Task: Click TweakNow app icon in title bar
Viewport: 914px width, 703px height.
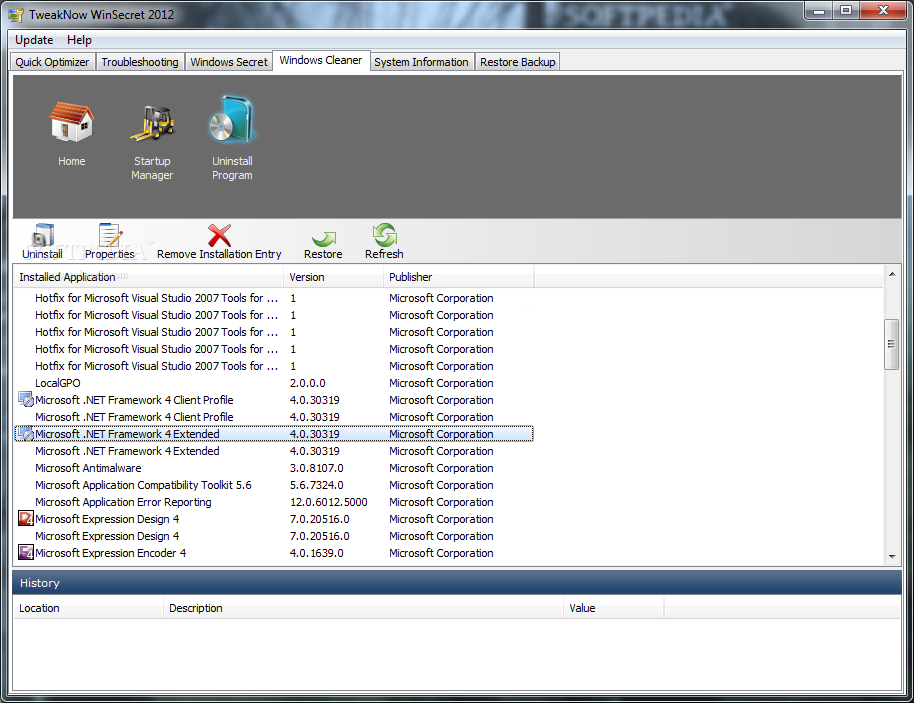Action: [16, 15]
